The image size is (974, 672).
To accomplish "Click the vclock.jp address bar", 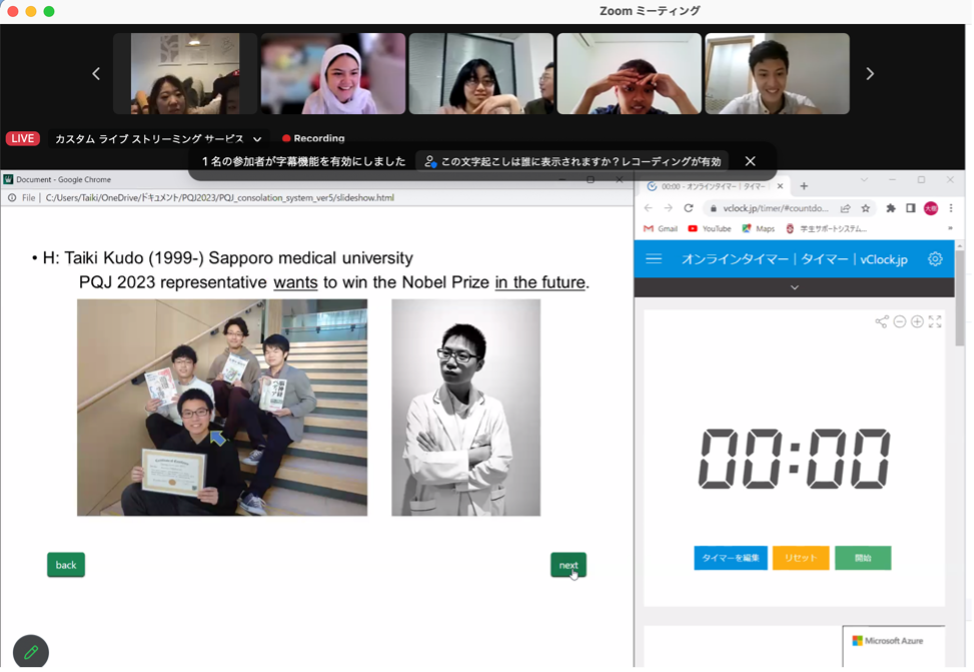I will (770, 208).
